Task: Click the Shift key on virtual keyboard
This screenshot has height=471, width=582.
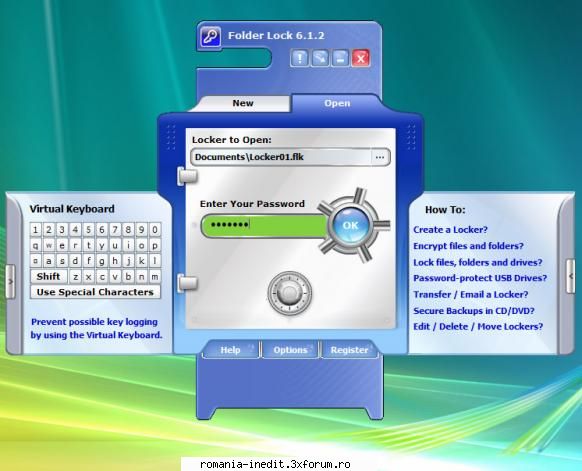Action: (x=49, y=277)
